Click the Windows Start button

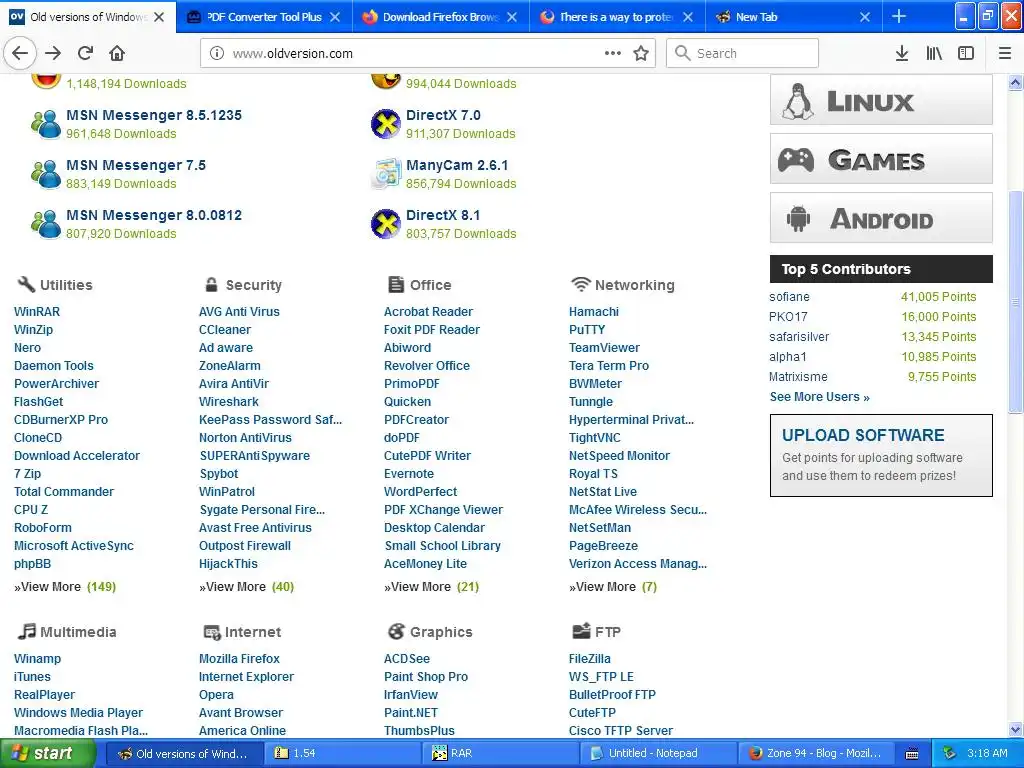[47, 753]
